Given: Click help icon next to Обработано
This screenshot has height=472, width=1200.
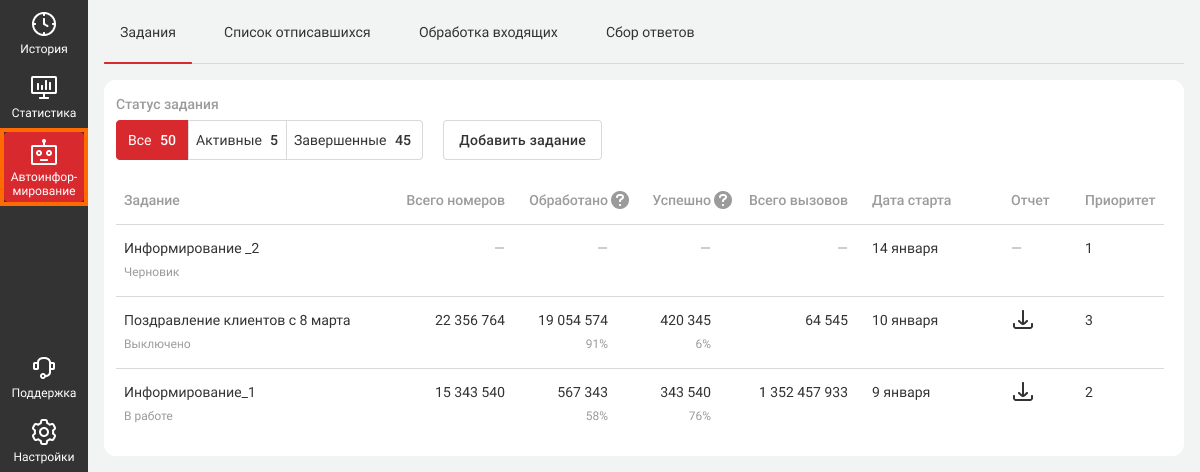Looking at the screenshot, I should pyautogui.click(x=620, y=200).
